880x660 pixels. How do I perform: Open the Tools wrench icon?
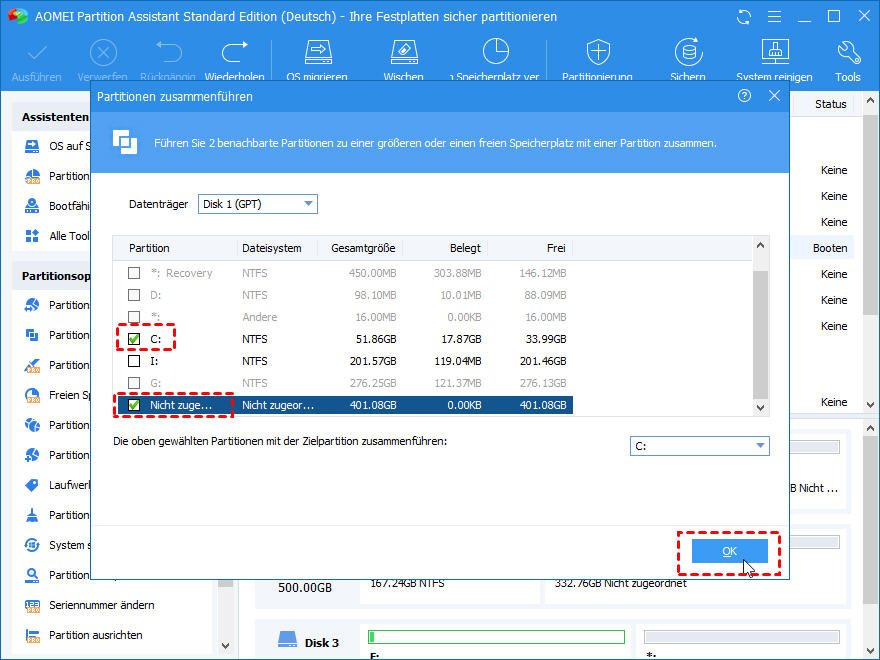(847, 53)
